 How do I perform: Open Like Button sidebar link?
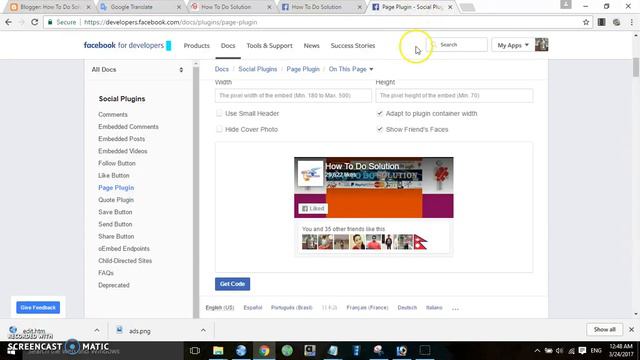tap(113, 176)
